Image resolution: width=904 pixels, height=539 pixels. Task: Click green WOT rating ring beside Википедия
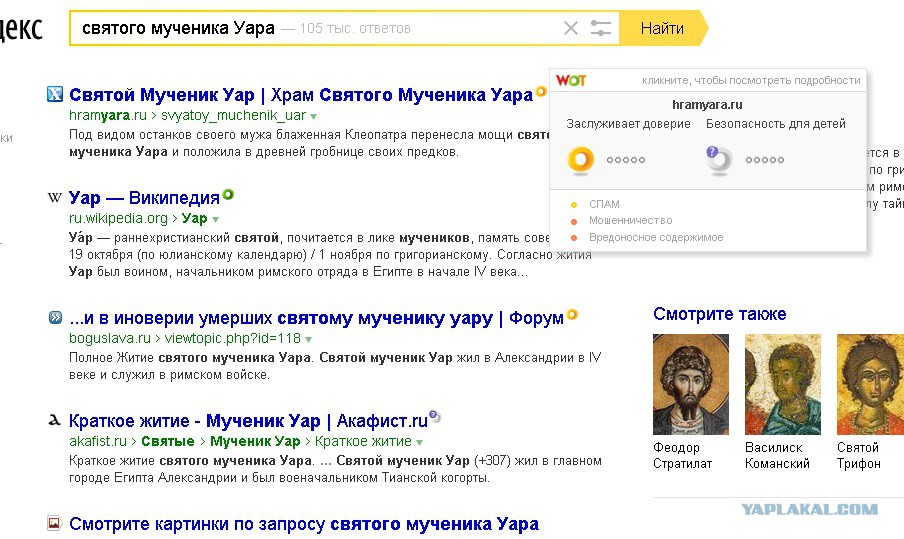coord(228,194)
